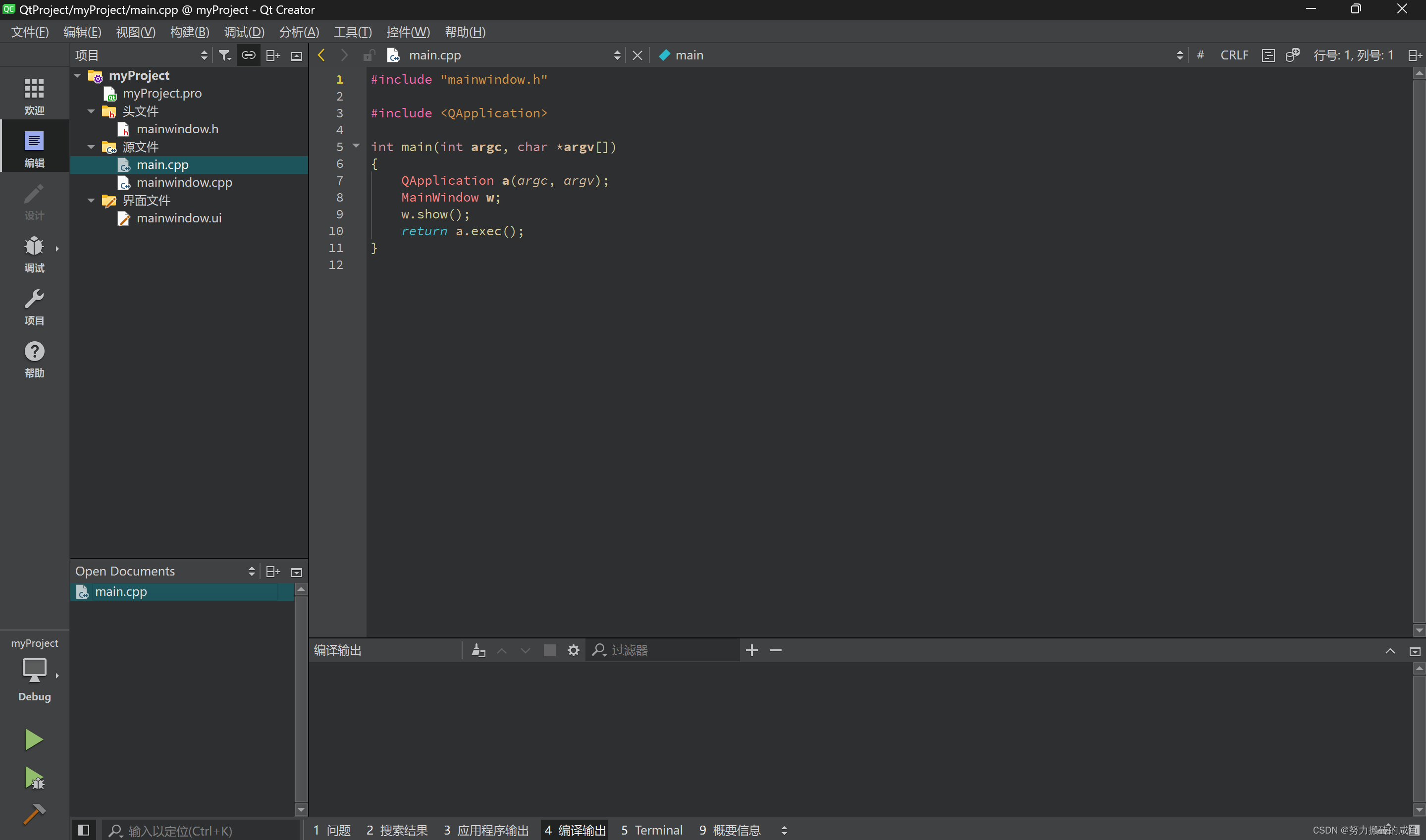Image resolution: width=1426 pixels, height=840 pixels.
Task: Open the compile output broom-icon button
Action: pos(478,650)
